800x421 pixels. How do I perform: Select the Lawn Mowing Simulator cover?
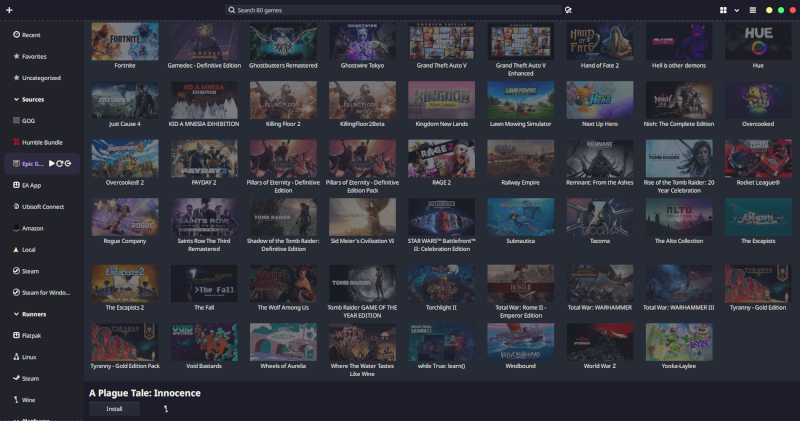pos(520,100)
